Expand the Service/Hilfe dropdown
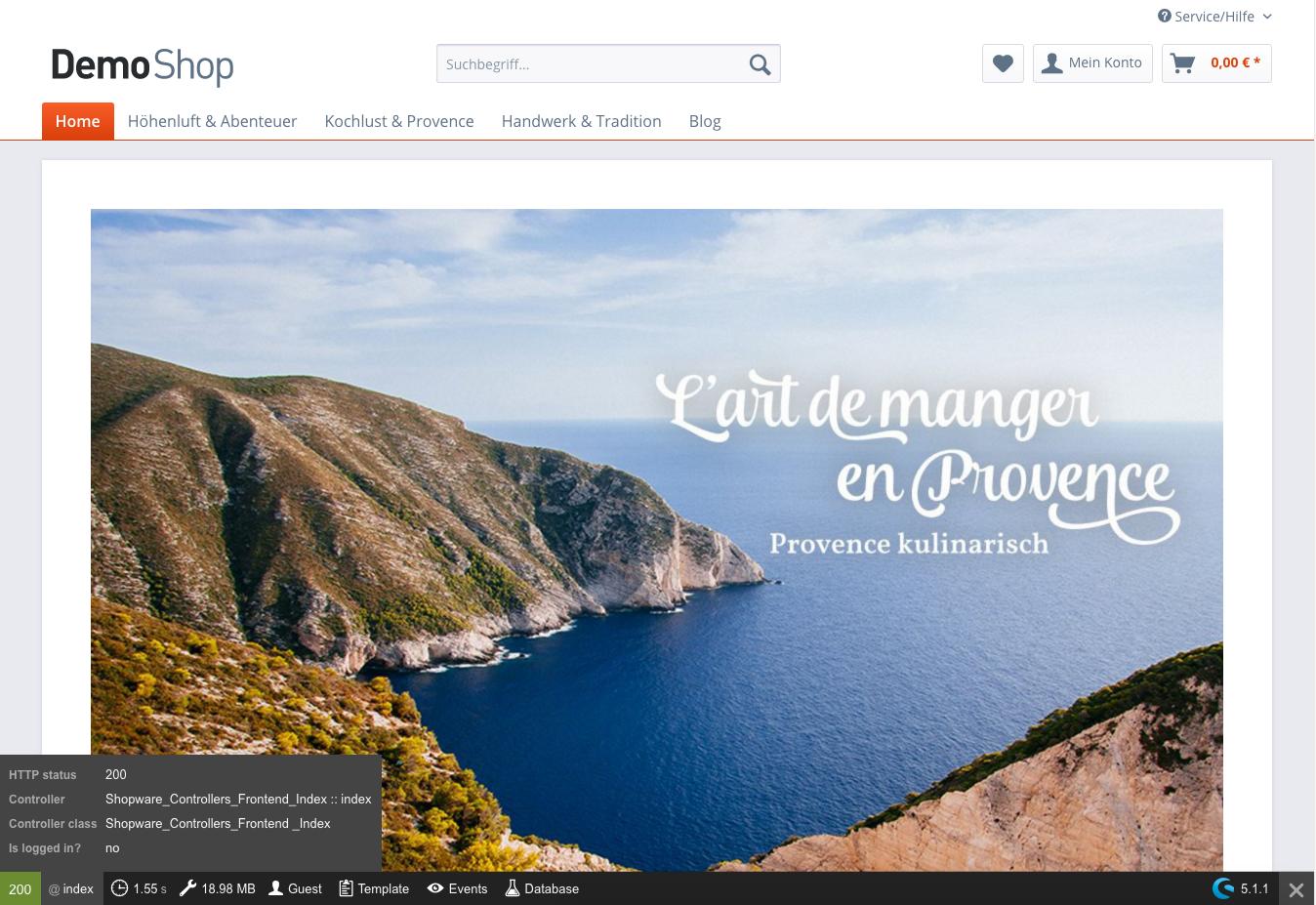 tap(1214, 17)
